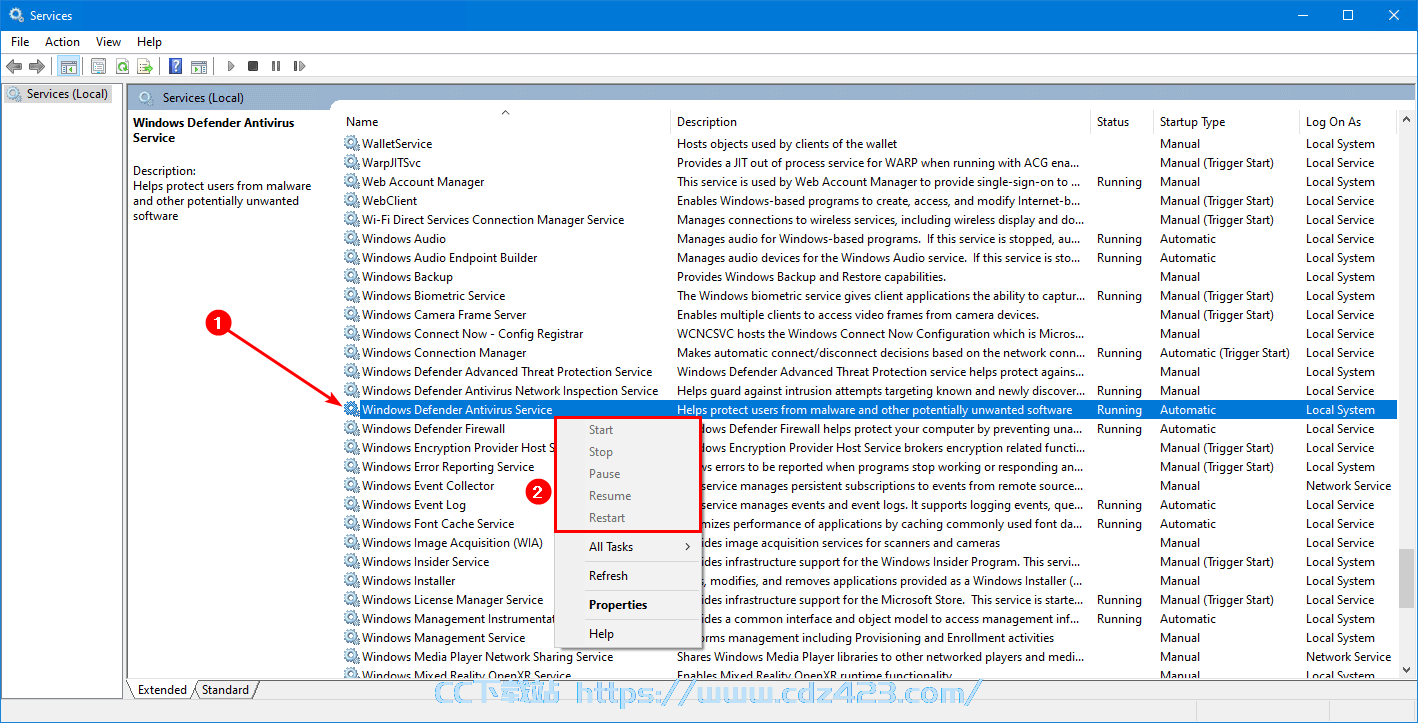This screenshot has width=1418, height=723.
Task: Select Windows Defender Advanced Threat Protection Service
Action: (x=869, y=372)
